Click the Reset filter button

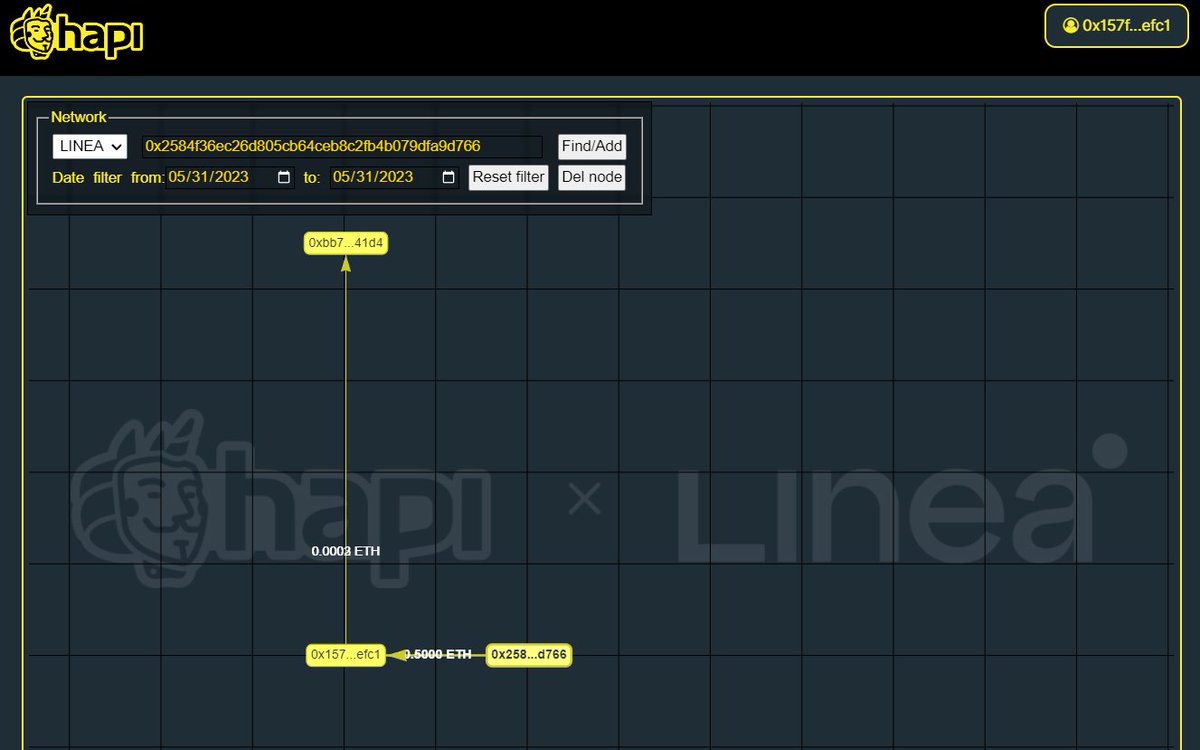[509, 177]
